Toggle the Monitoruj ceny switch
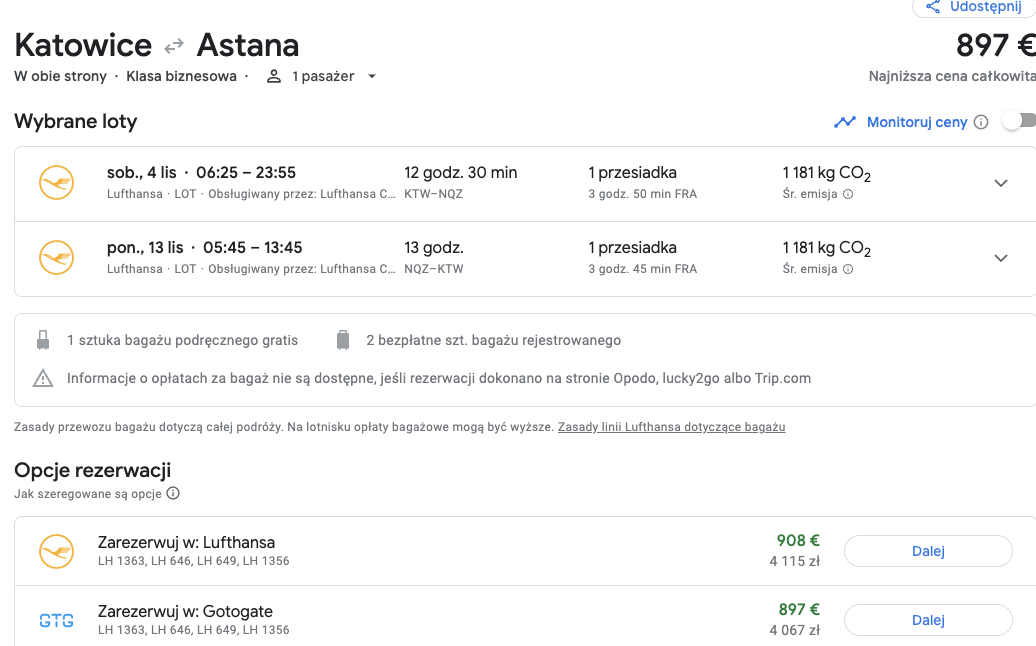The image size is (1036, 646). coord(1019,122)
